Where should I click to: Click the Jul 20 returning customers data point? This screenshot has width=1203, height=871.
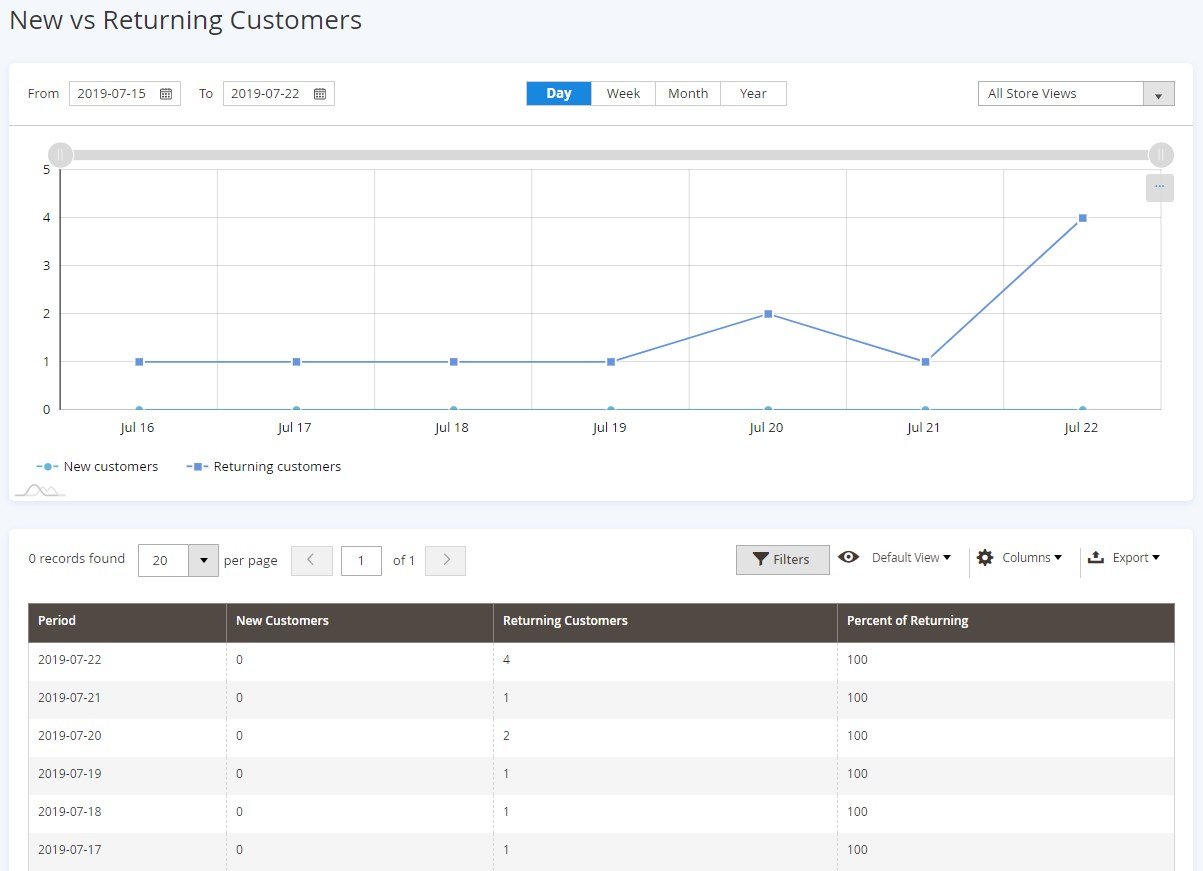point(768,314)
